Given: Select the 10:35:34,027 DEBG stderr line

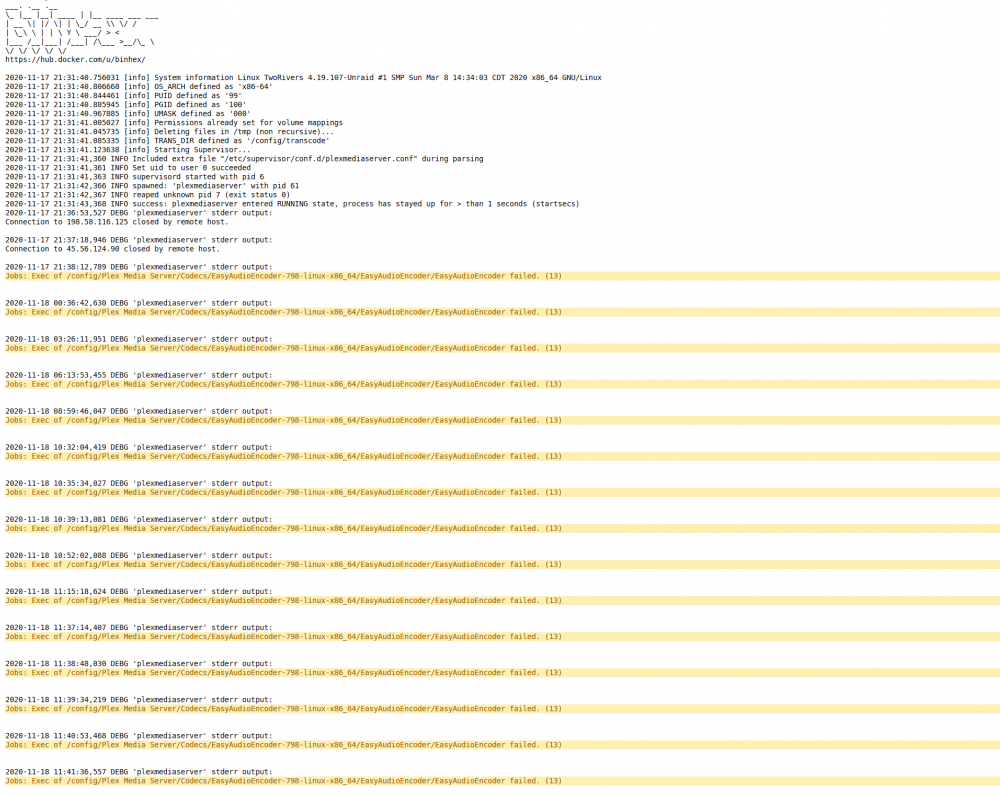Looking at the screenshot, I should click(138, 483).
